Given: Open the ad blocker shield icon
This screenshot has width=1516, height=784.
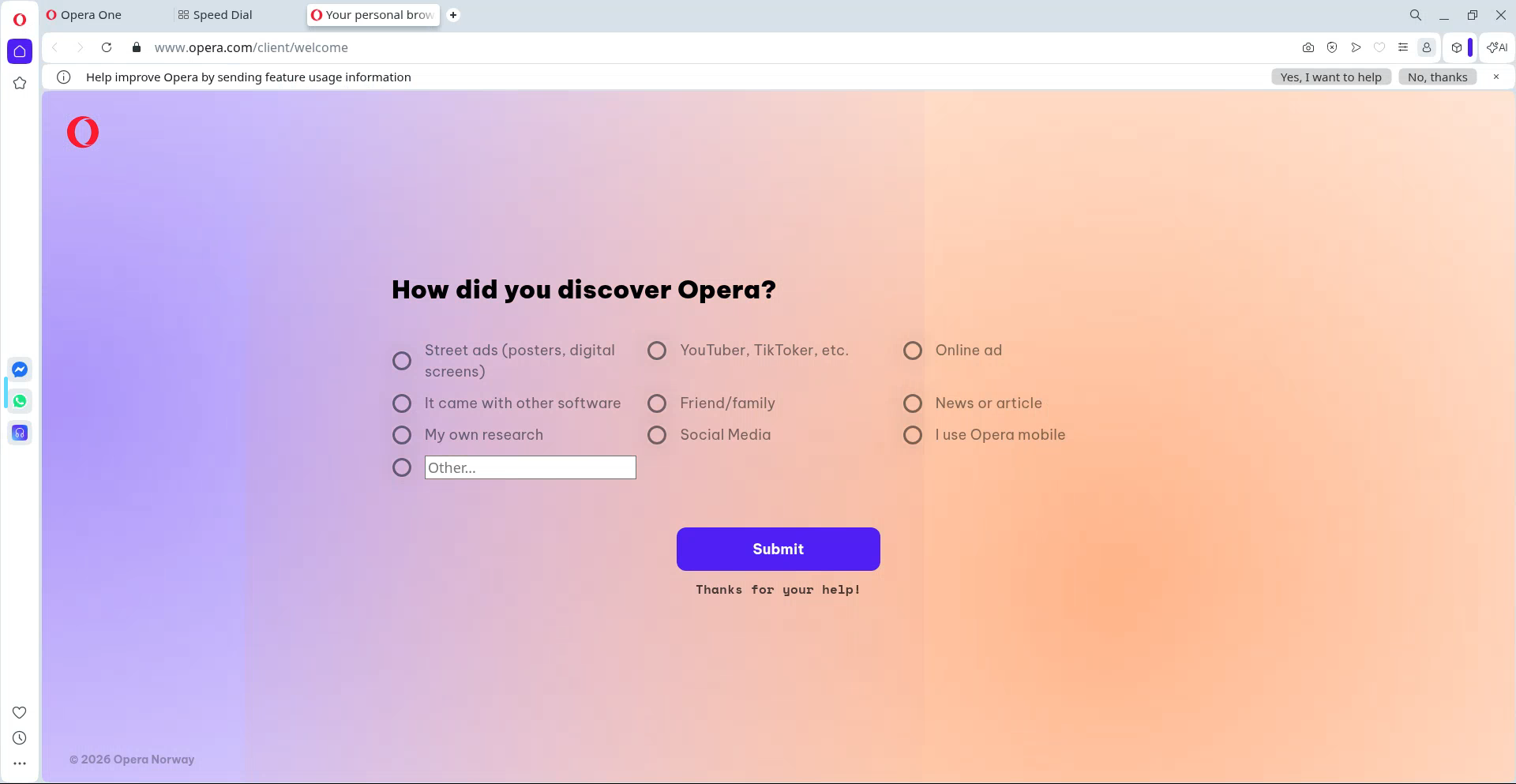Looking at the screenshot, I should coord(1332,47).
